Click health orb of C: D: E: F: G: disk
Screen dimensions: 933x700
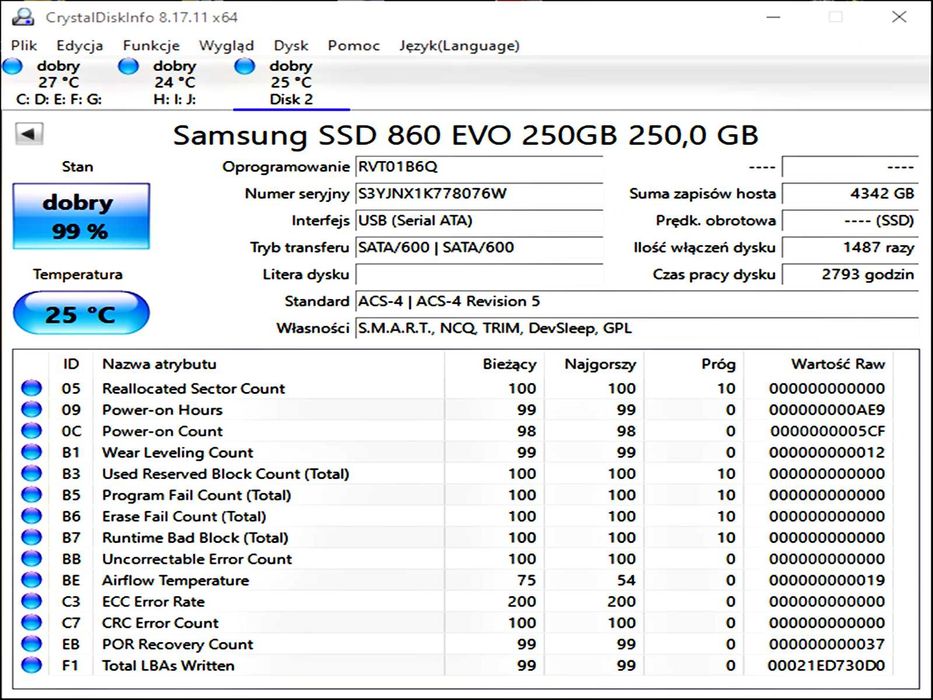12,66
